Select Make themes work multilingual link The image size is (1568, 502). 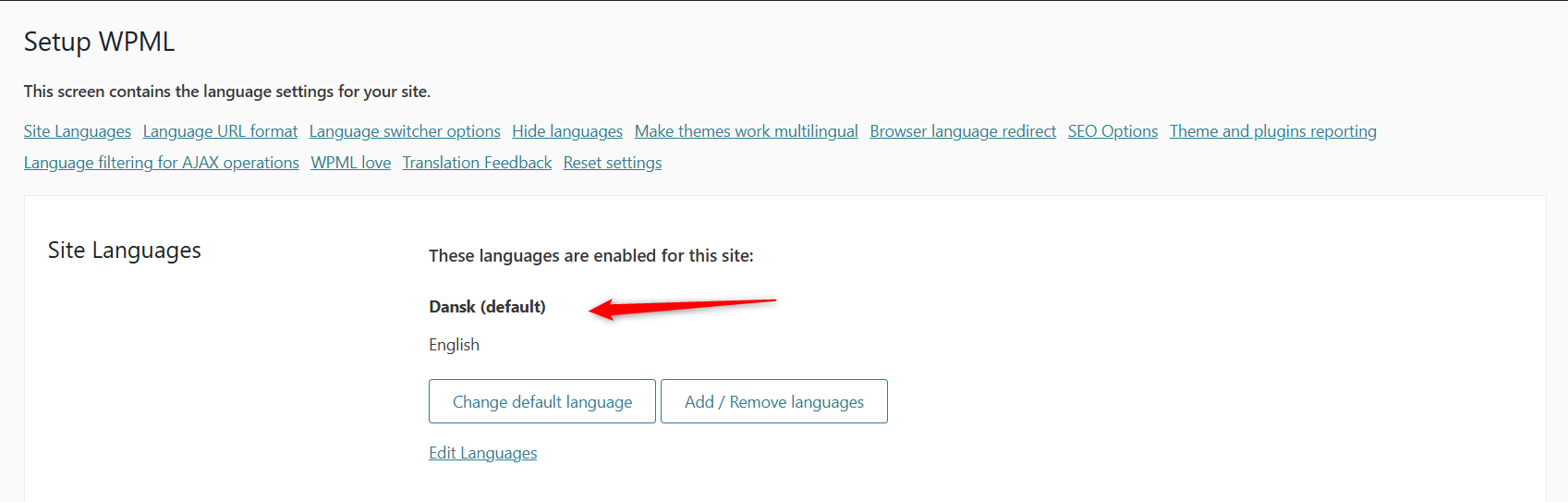747,131
